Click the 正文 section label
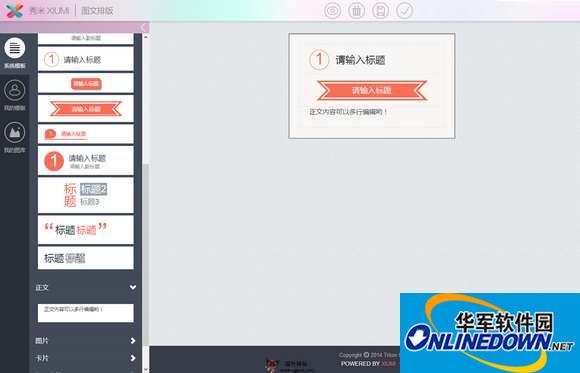The width and height of the screenshot is (580, 373). click(x=42, y=288)
